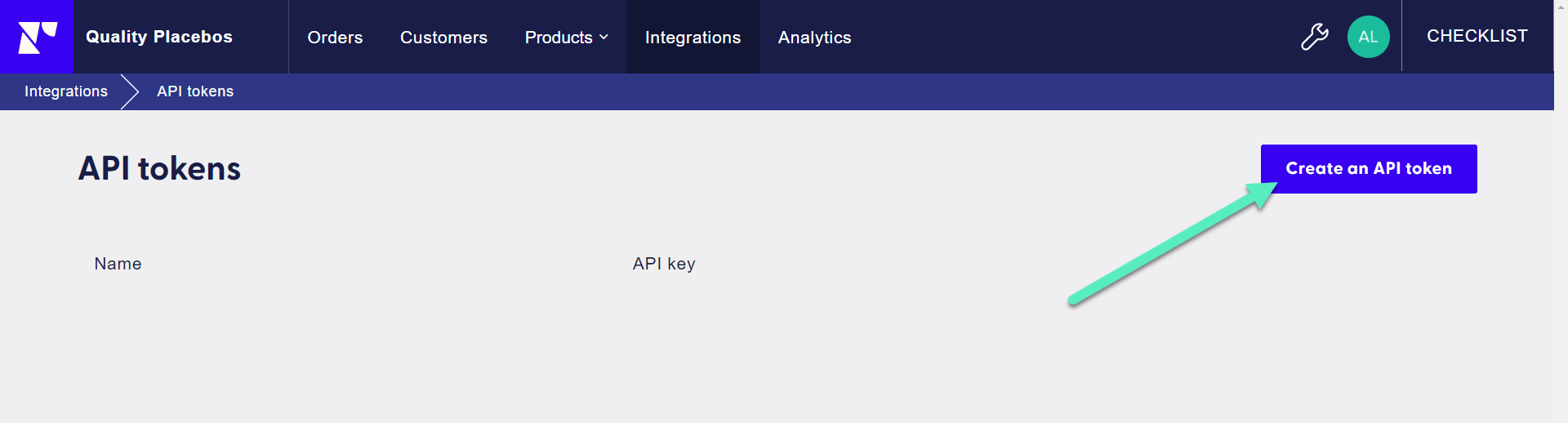Click the API tokens page heading
This screenshot has height=423, width=1568.
[x=159, y=168]
